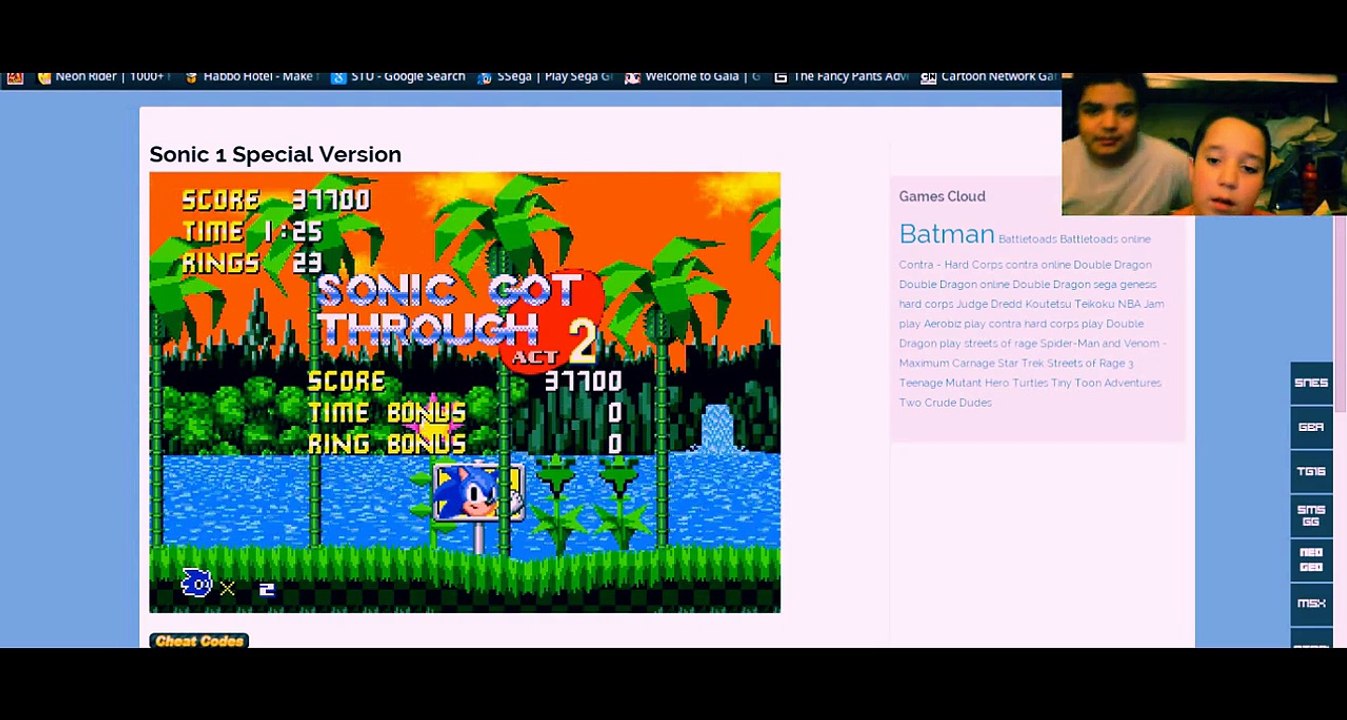Open the MSX console category button
This screenshot has width=1347, height=720.
point(1311,603)
